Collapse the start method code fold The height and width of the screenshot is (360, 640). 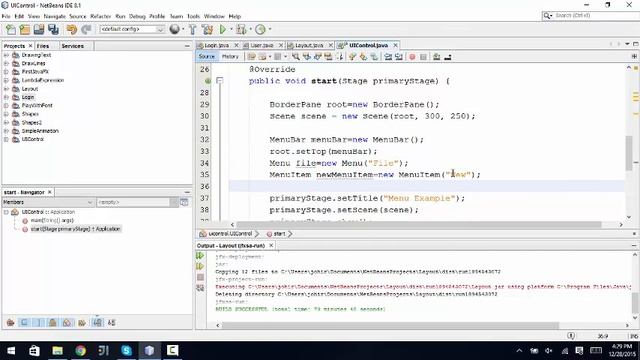click(x=220, y=80)
